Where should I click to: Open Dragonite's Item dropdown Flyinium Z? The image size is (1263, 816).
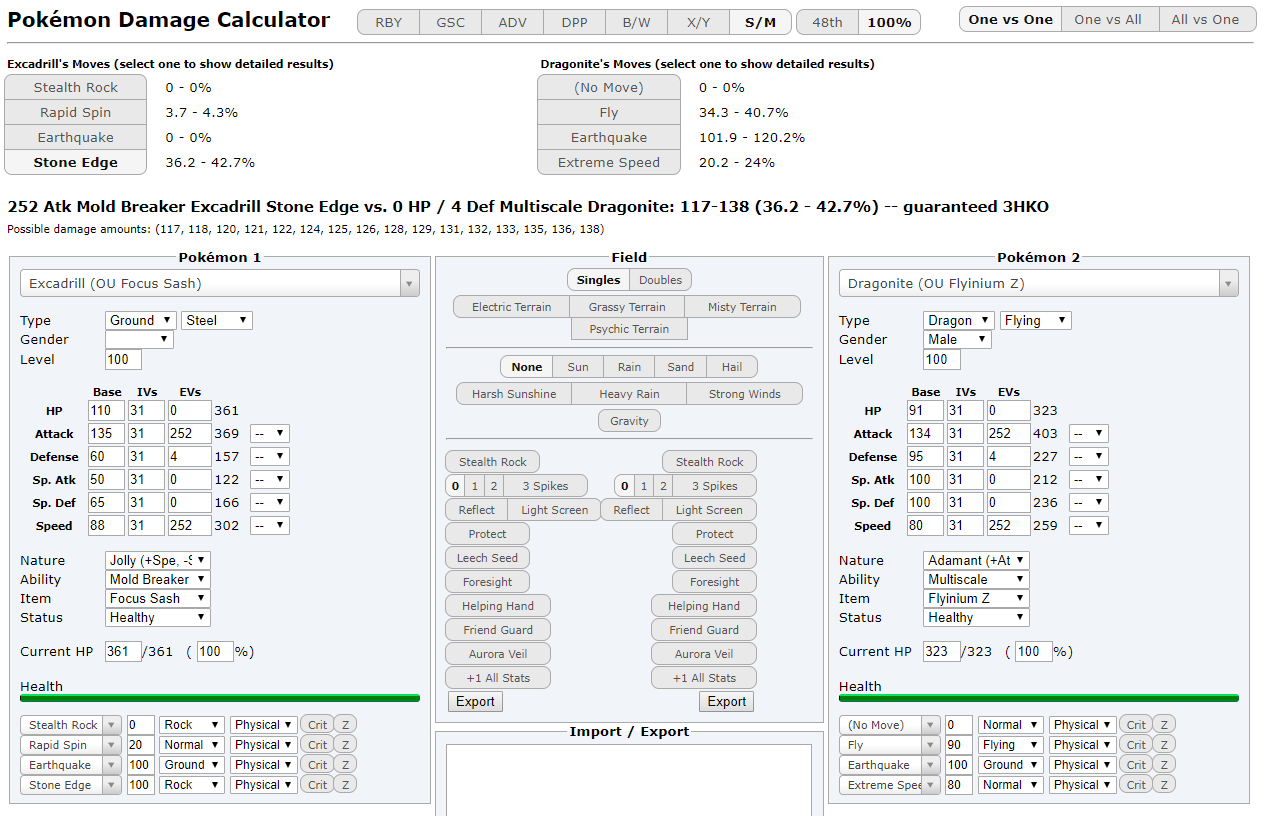tap(976, 599)
